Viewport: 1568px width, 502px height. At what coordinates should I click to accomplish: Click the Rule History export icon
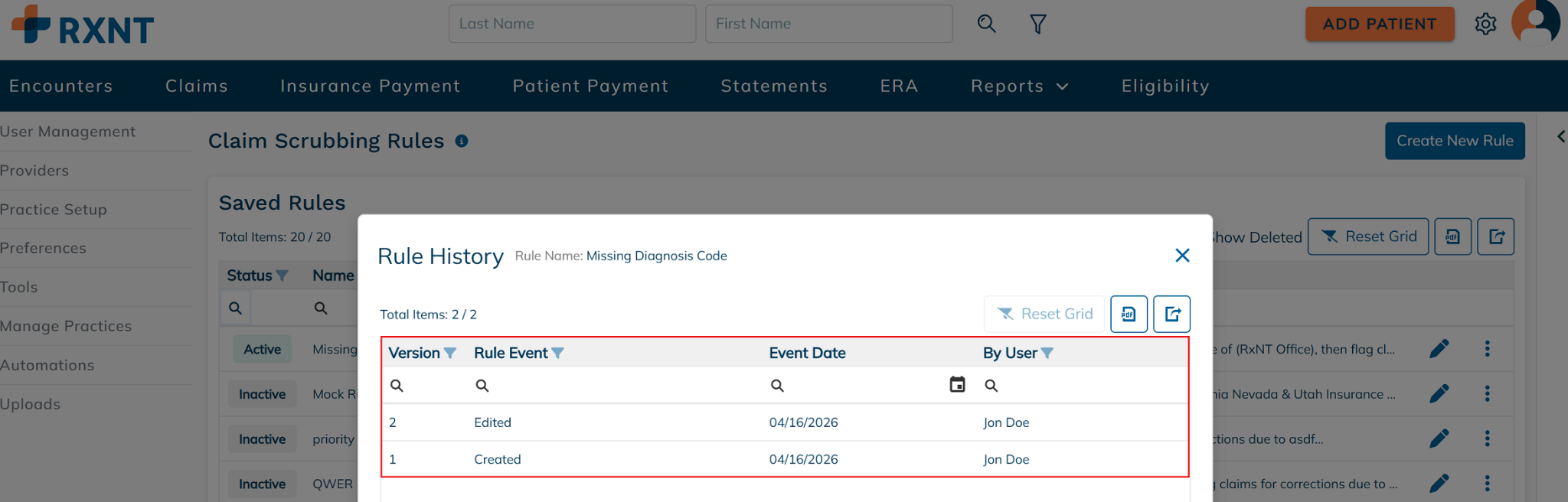coord(1172,314)
